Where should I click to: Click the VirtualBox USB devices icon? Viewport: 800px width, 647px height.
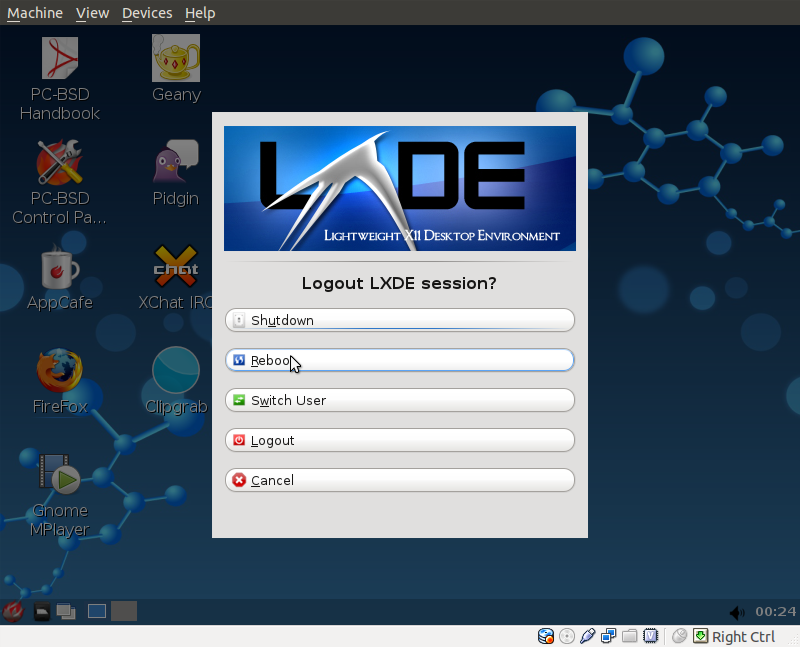[588, 636]
